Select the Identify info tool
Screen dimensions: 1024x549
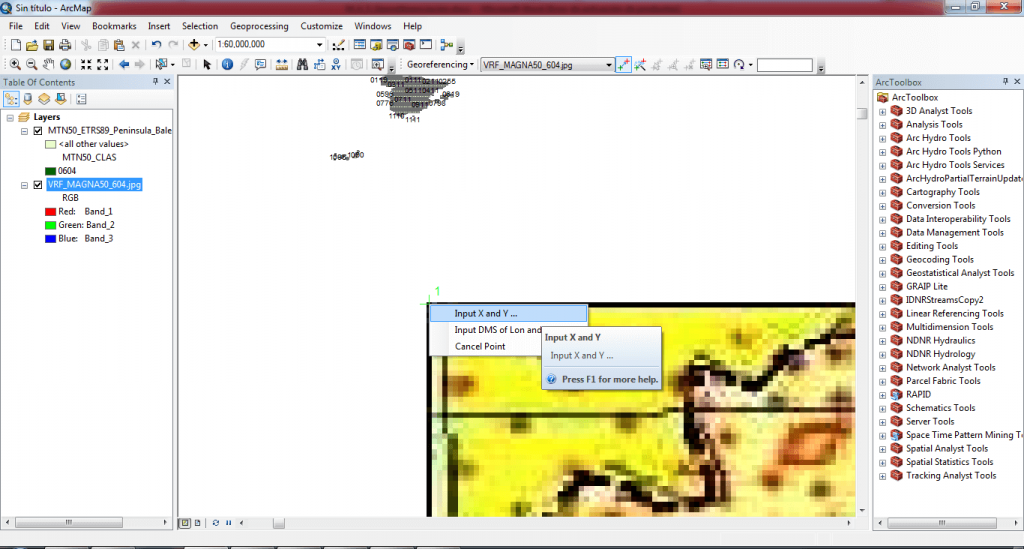click(227, 65)
